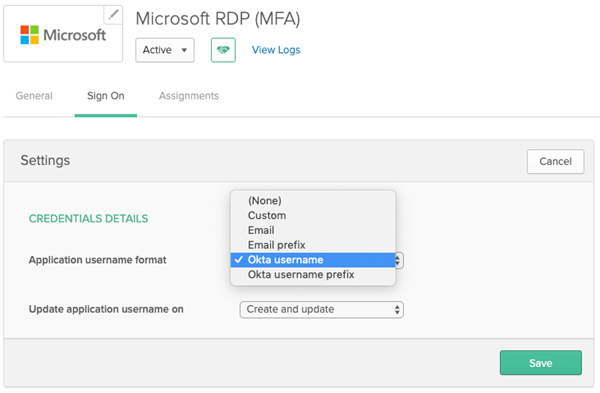Click the Microsoft RDP (MFA) title

[218, 18]
